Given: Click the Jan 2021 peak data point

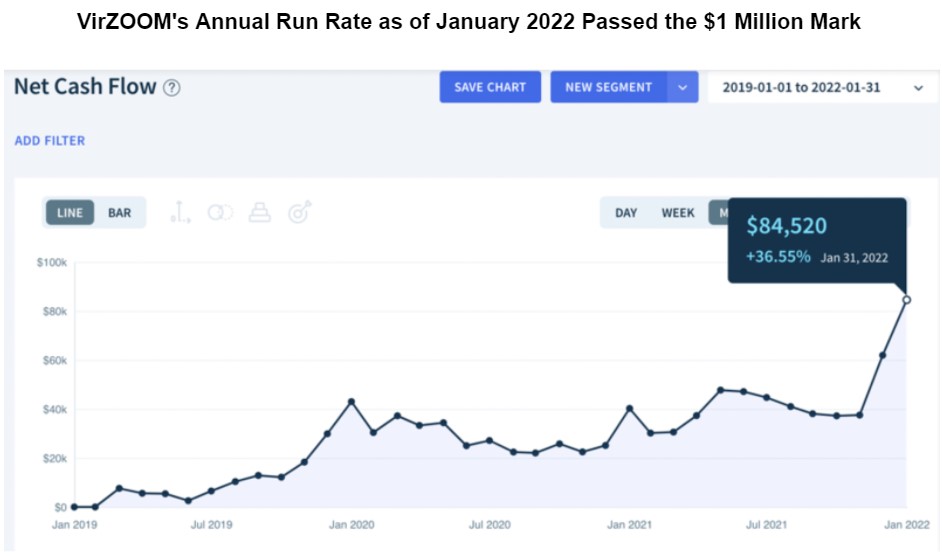Looking at the screenshot, I should (630, 409).
